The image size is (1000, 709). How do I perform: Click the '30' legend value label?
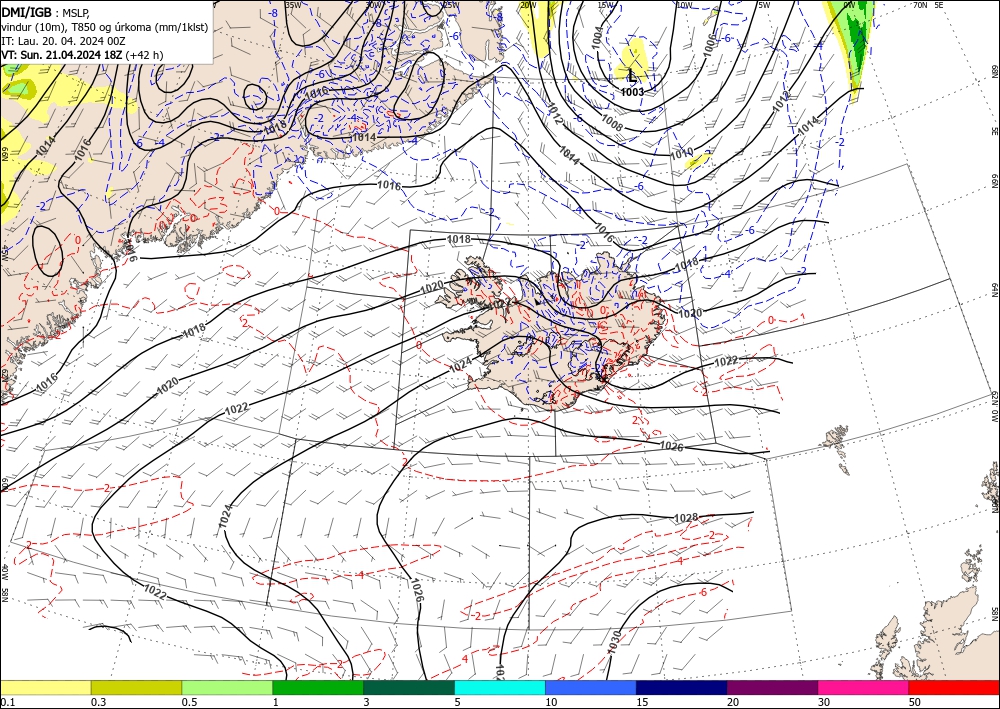tap(824, 702)
